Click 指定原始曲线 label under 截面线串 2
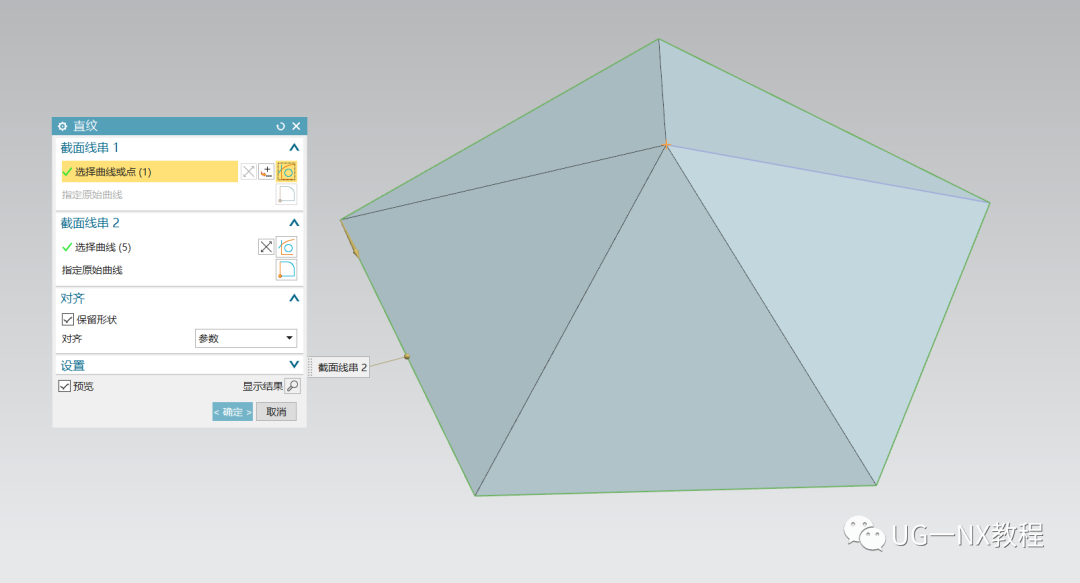Screen dimensions: 1080x583 tap(92, 270)
